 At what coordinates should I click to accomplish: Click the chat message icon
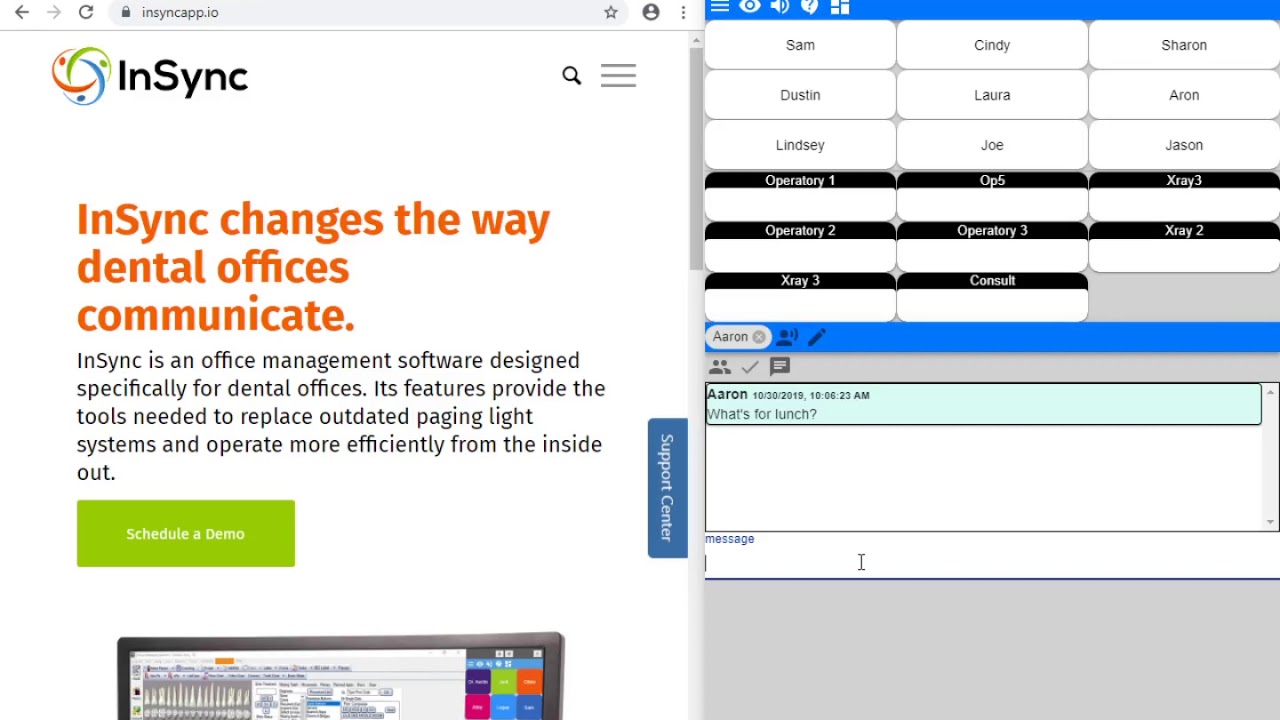point(780,367)
